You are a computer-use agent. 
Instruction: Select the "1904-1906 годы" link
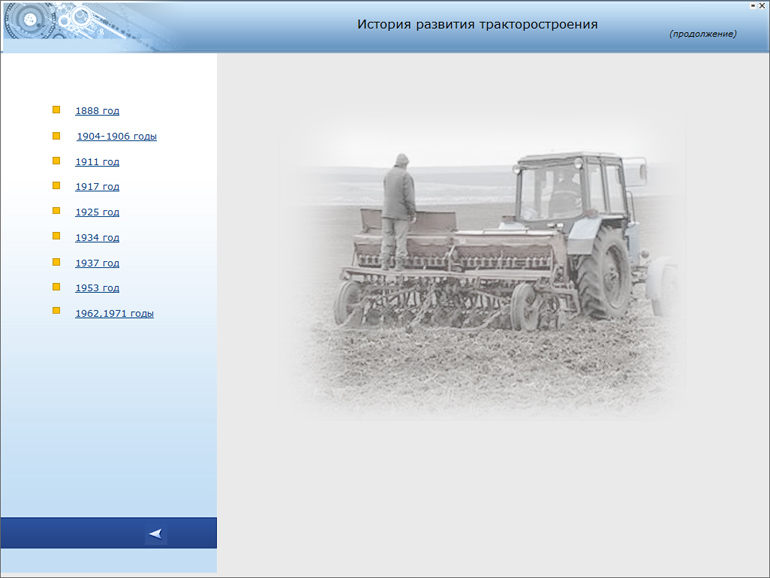(117, 136)
